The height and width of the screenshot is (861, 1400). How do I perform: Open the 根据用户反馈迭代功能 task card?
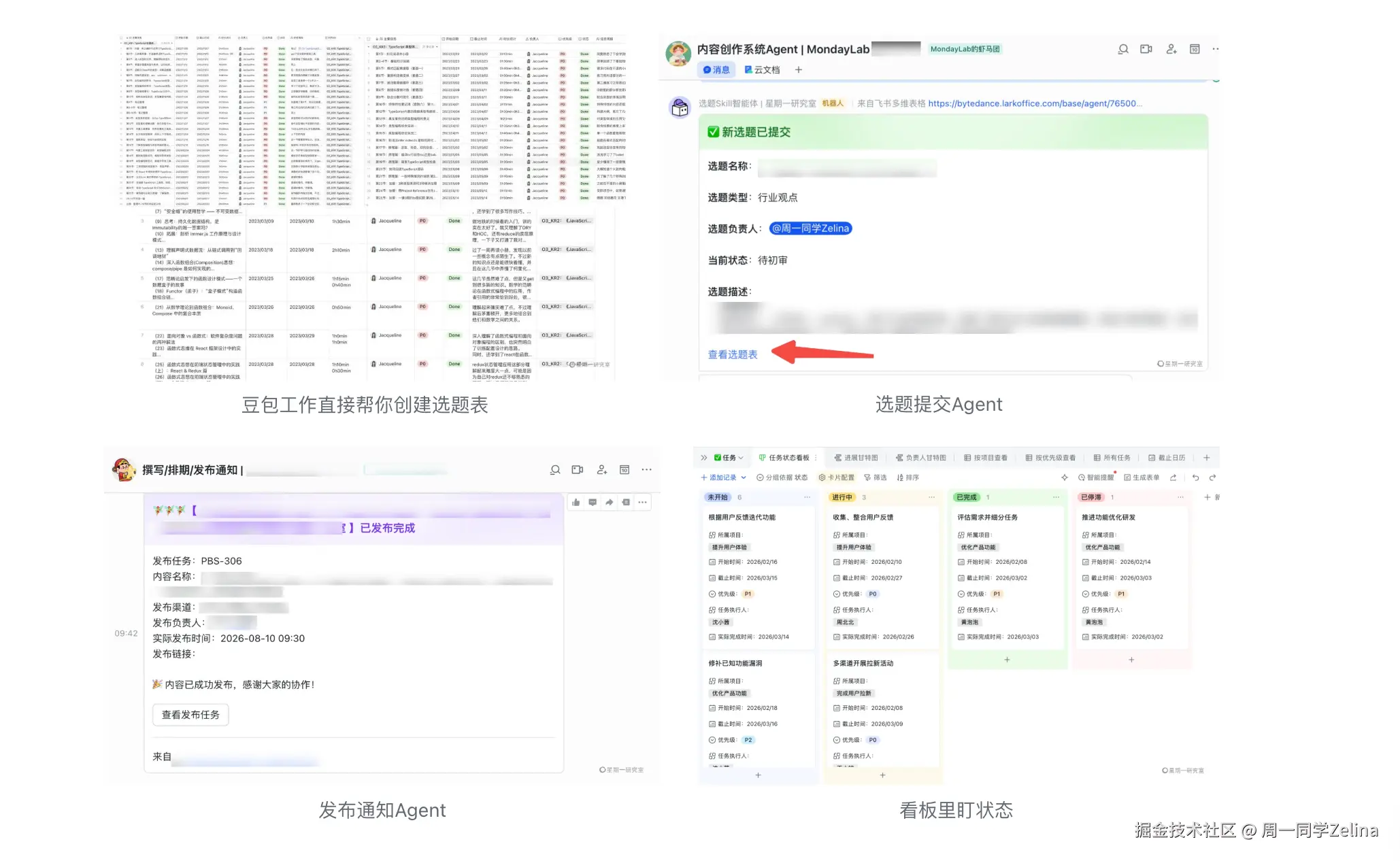tap(758, 576)
